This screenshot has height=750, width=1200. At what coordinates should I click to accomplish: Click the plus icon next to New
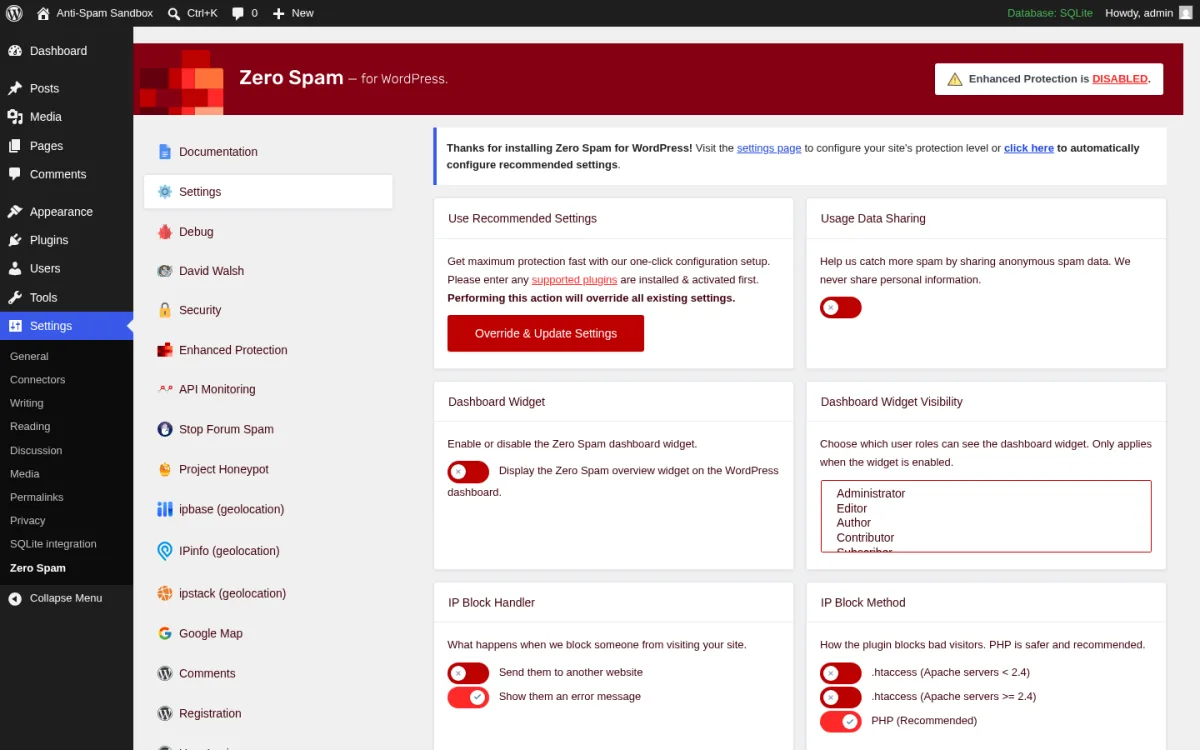coord(279,13)
